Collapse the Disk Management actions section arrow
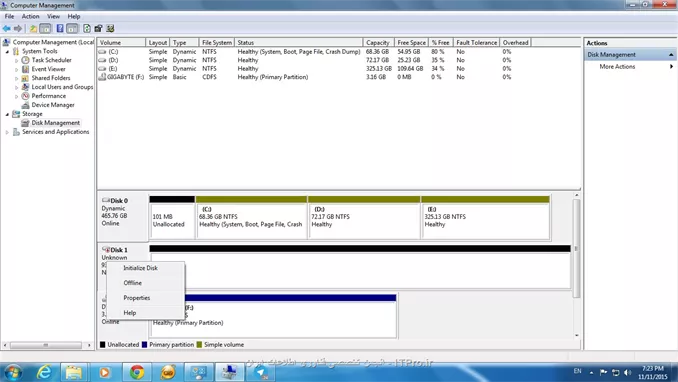Screen dimensions: 678x382 point(671,55)
